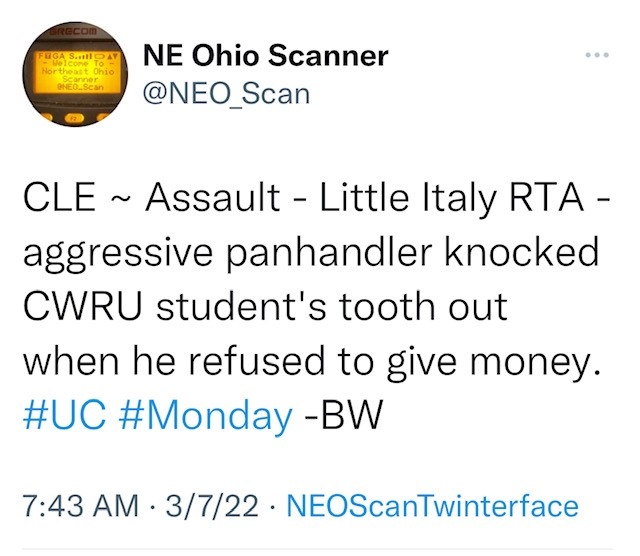Click the orange scanner screen in avatar

(78, 71)
